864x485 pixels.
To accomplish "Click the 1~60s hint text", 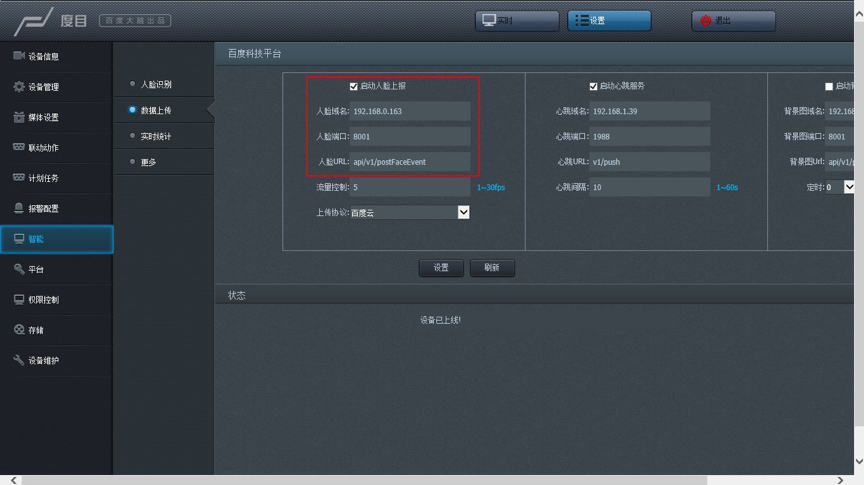I will pos(727,187).
